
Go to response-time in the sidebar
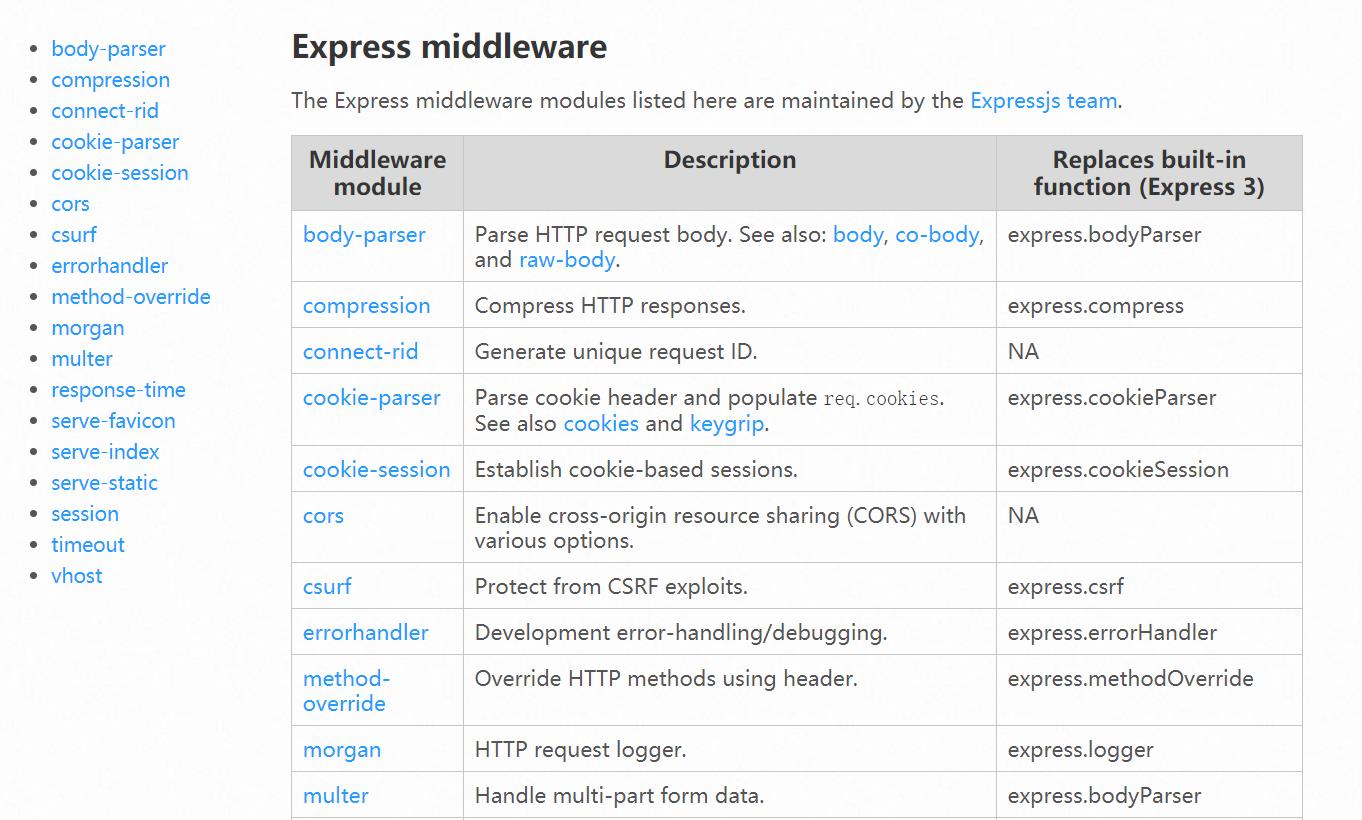(118, 390)
